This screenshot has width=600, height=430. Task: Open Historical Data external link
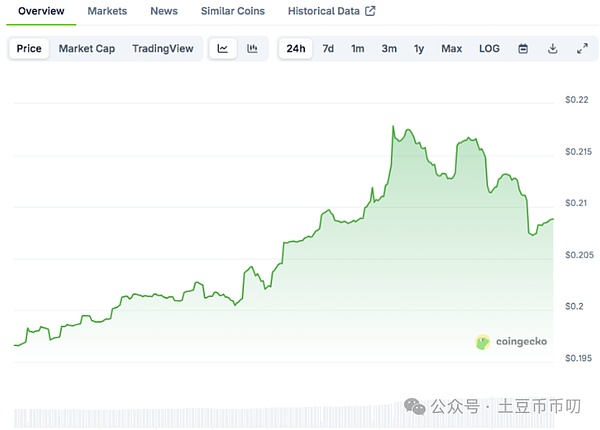(331, 11)
